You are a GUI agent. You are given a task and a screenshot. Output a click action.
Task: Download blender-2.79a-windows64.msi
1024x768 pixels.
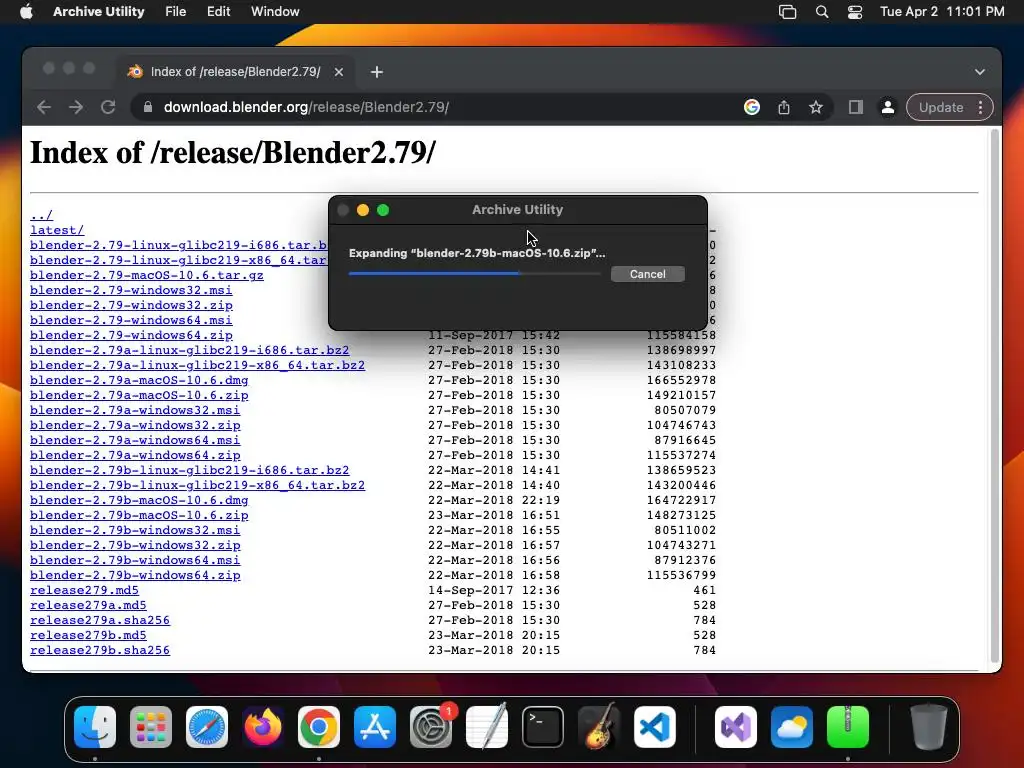[135, 440]
